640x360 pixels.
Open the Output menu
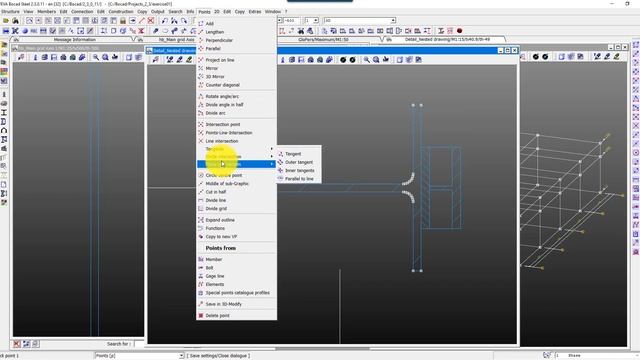[x=158, y=11]
